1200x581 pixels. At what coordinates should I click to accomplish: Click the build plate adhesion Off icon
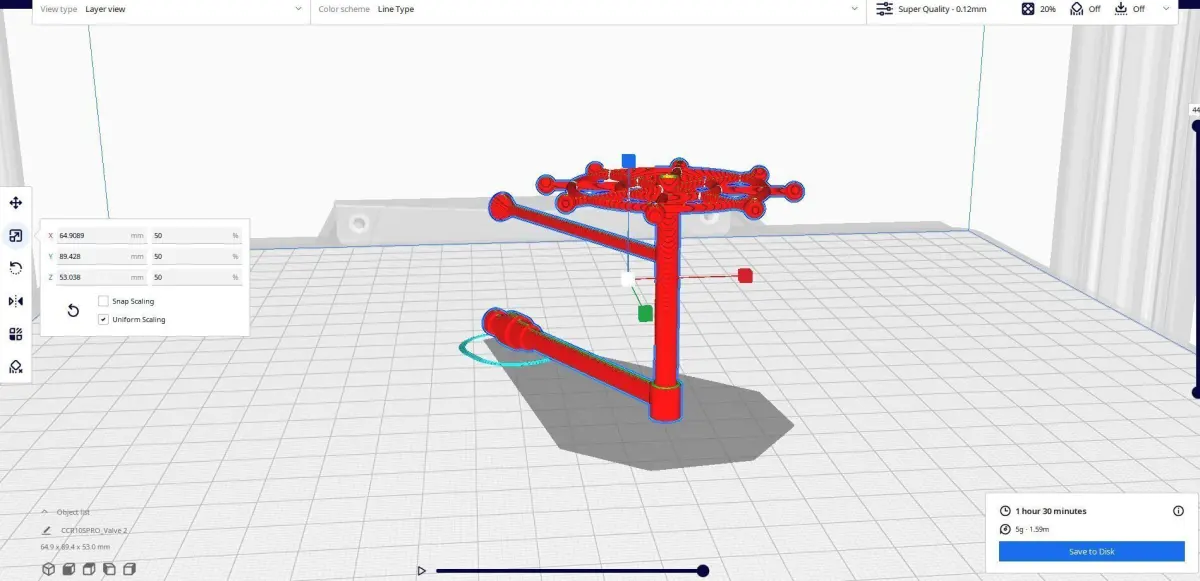click(1121, 9)
